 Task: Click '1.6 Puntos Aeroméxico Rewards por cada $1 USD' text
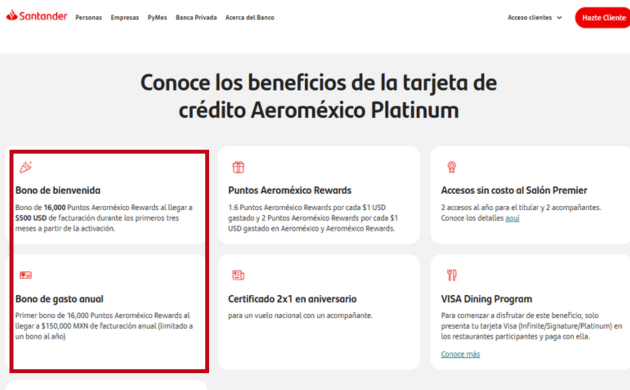coord(307,208)
